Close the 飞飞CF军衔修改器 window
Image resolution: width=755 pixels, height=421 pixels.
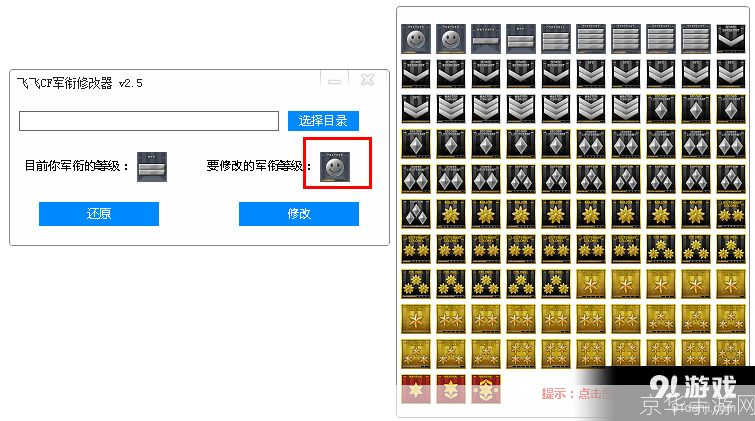(x=368, y=80)
